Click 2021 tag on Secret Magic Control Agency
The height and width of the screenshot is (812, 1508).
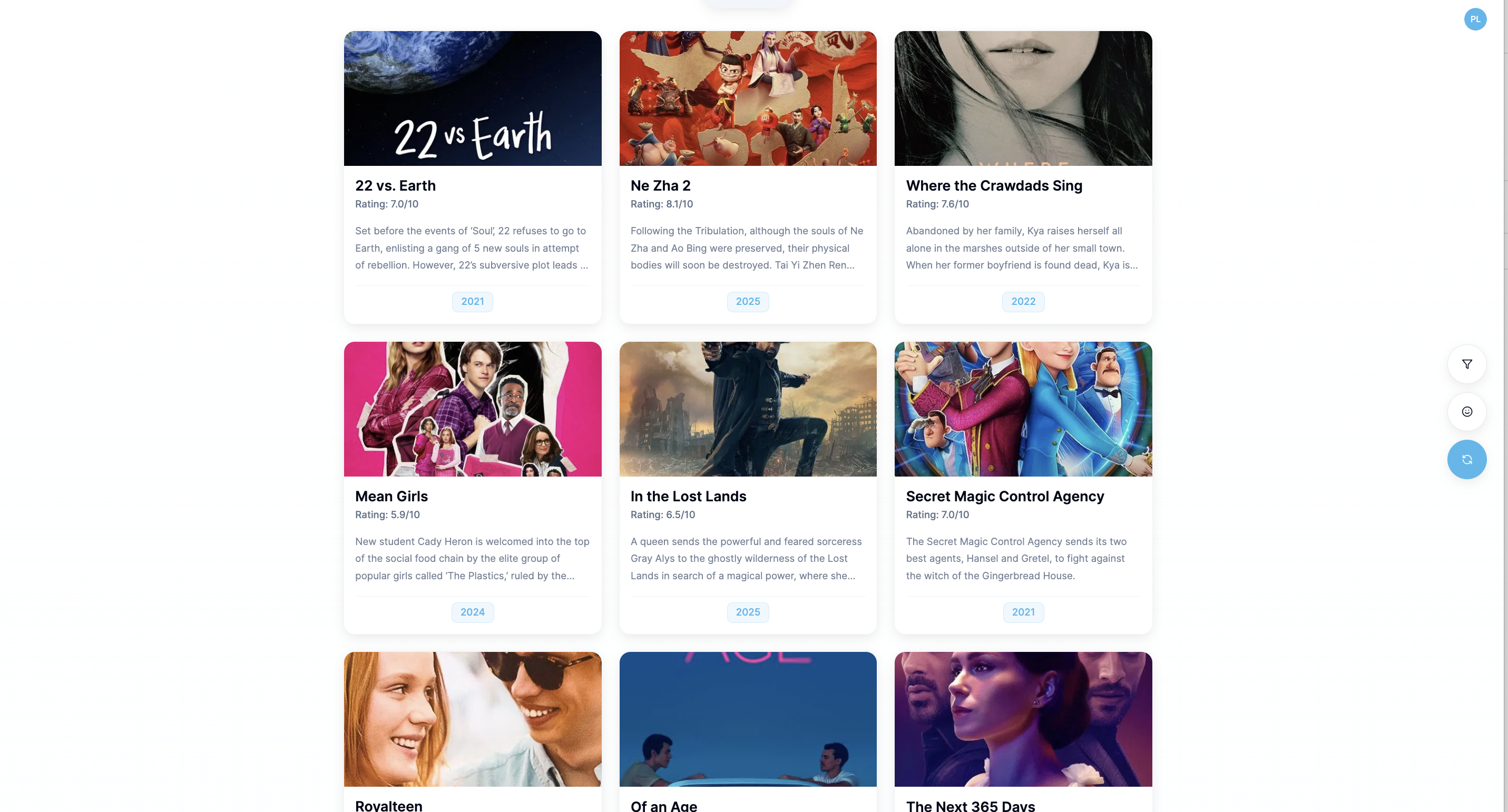pyautogui.click(x=1023, y=612)
